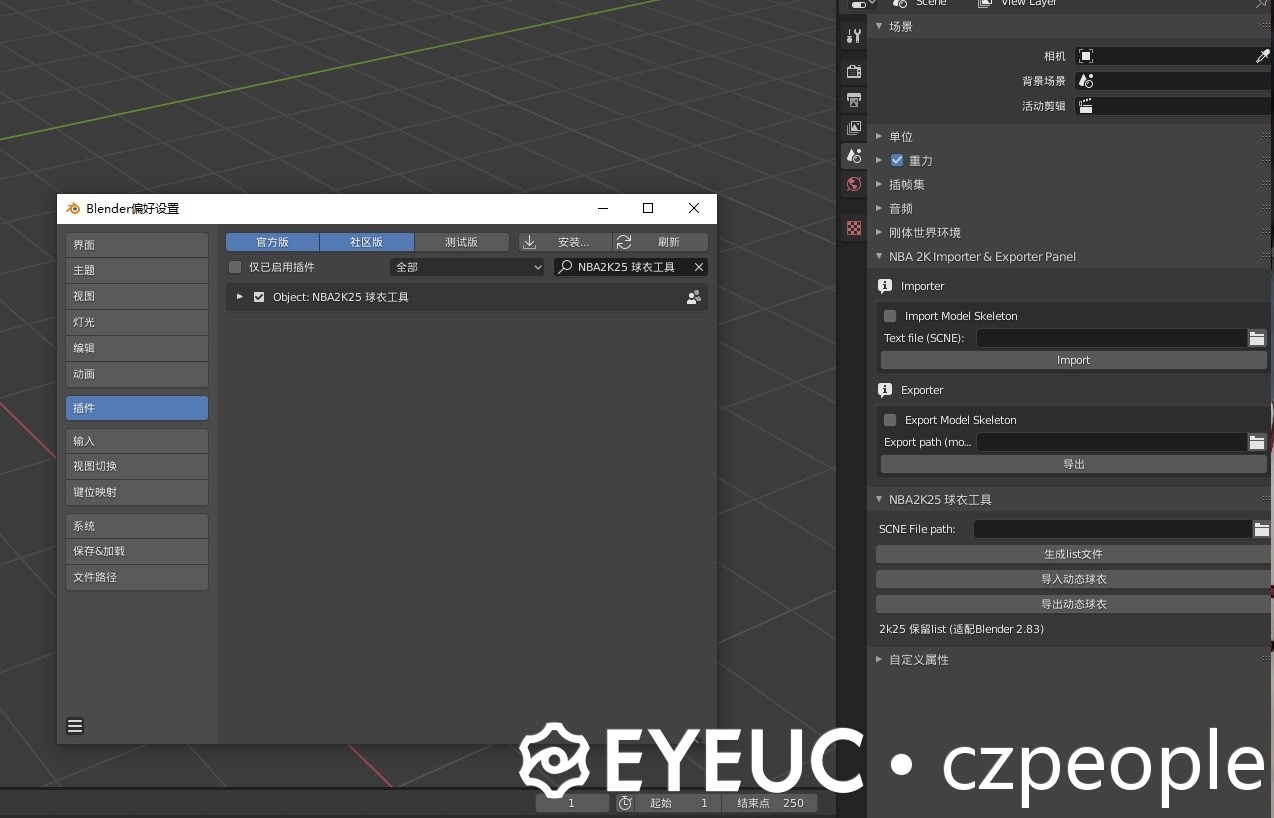This screenshot has height=818, width=1274.
Task: Uncheck the 重力 checkbox
Action: pos(896,160)
